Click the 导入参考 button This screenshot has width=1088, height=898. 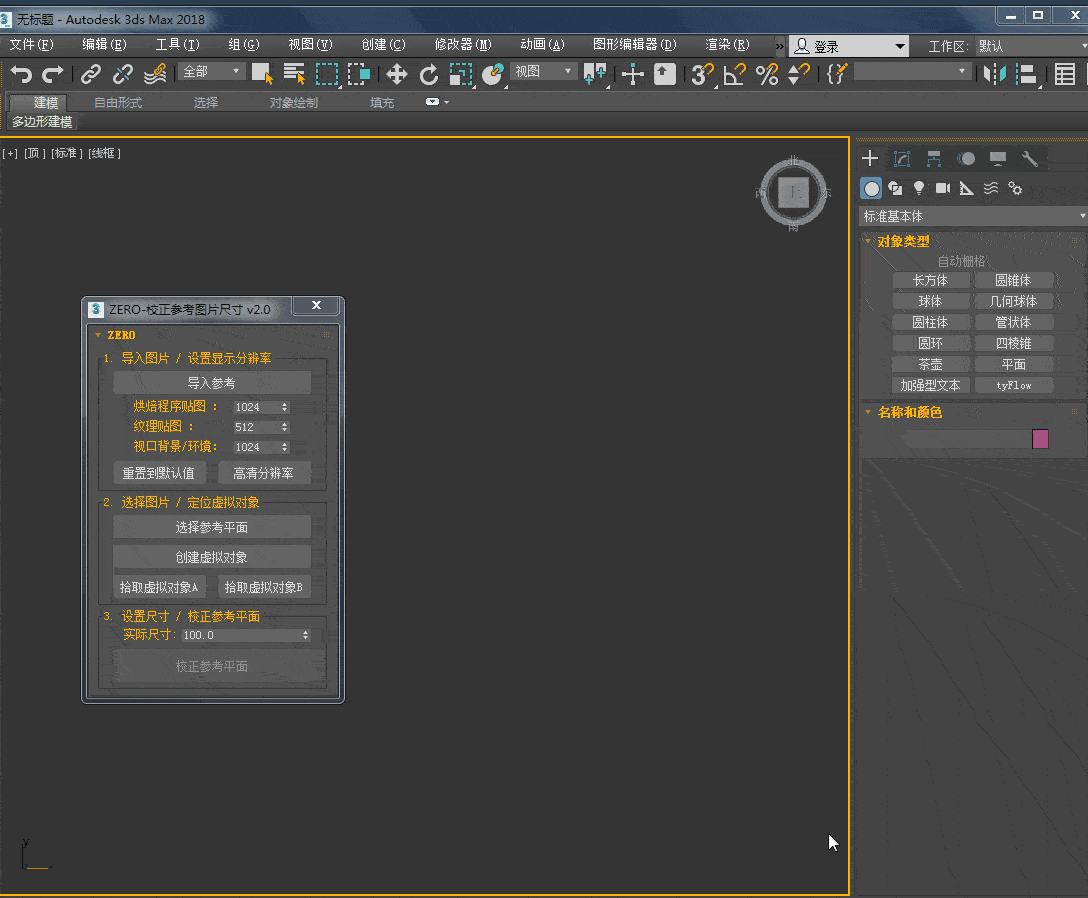211,383
